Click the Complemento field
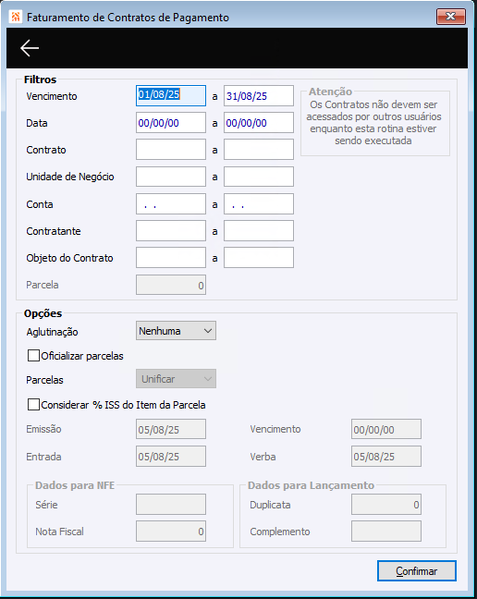 coord(386,531)
